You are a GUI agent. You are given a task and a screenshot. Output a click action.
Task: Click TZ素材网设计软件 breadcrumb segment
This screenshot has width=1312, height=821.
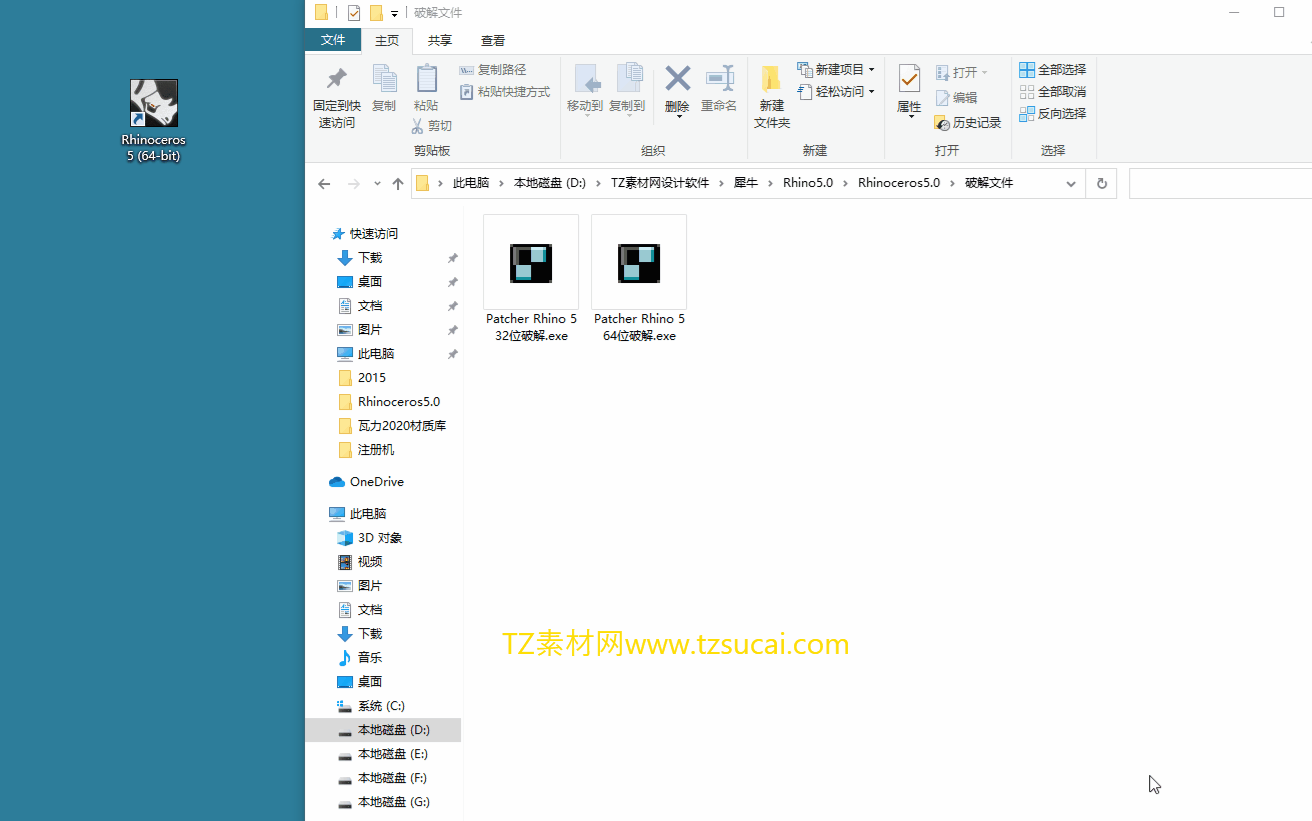(660, 183)
